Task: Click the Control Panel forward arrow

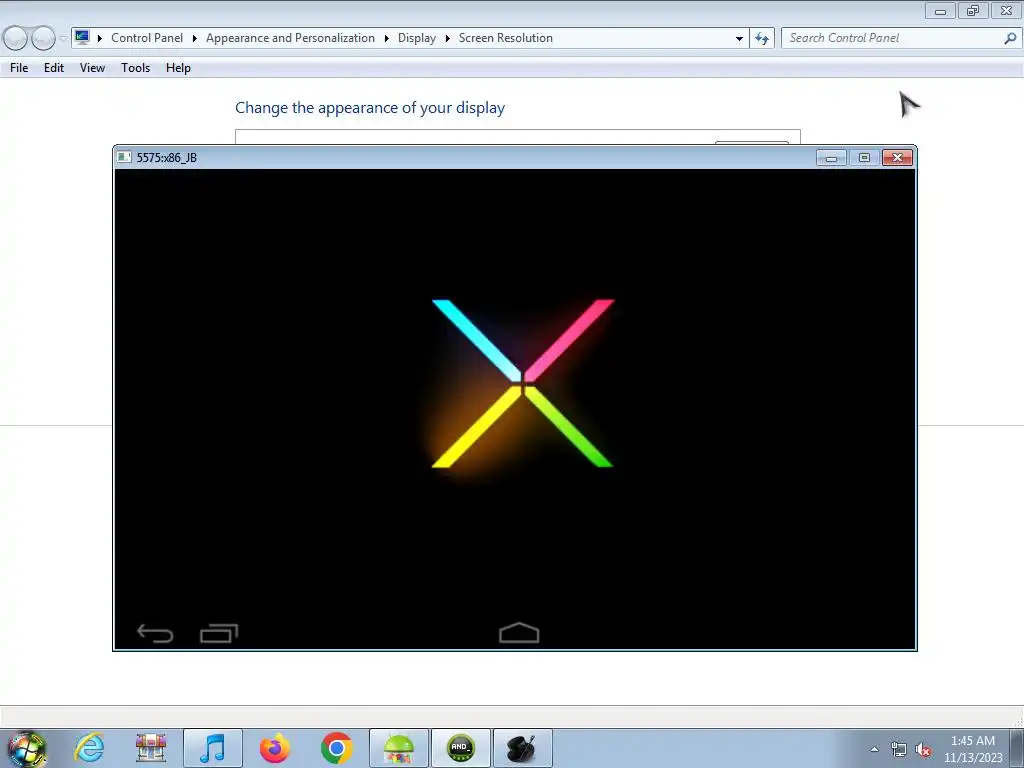Action: [x=43, y=38]
